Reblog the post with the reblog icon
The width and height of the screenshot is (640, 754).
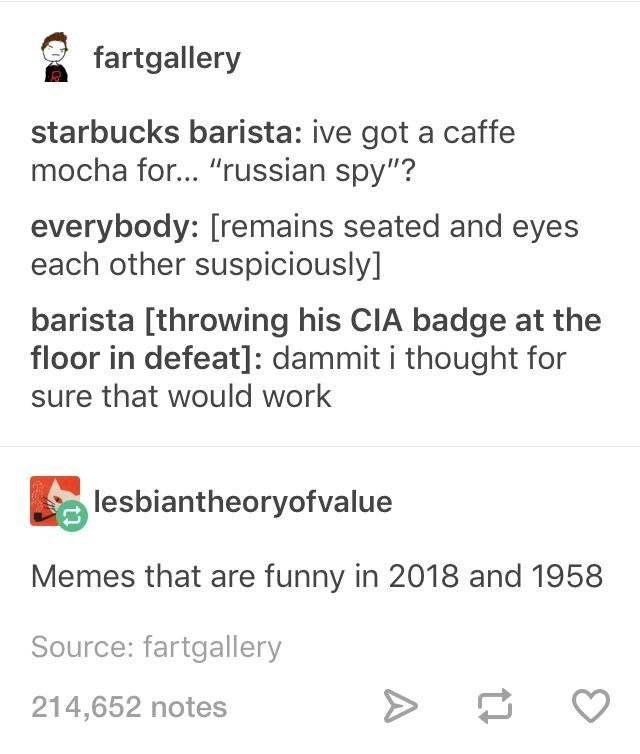click(x=495, y=706)
